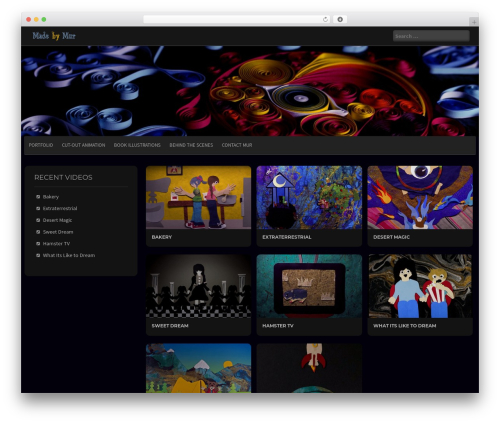
Task: Click the red close window button
Action: click(29, 20)
